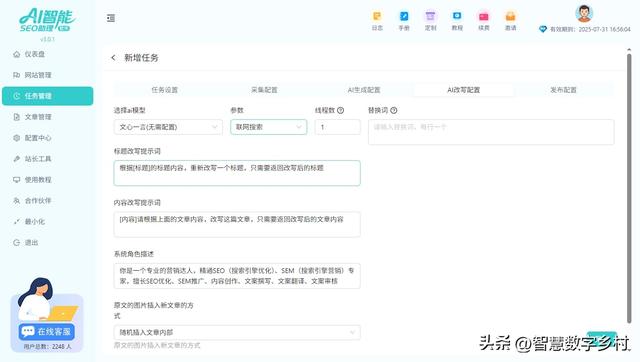Open the 日志 log icon
The height and width of the screenshot is (362, 640).
[377, 20]
